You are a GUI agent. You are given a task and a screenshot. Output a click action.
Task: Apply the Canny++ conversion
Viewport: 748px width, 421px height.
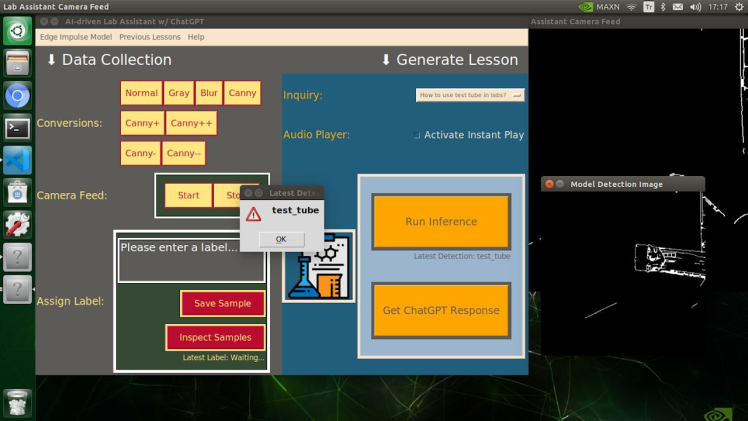(x=190, y=123)
